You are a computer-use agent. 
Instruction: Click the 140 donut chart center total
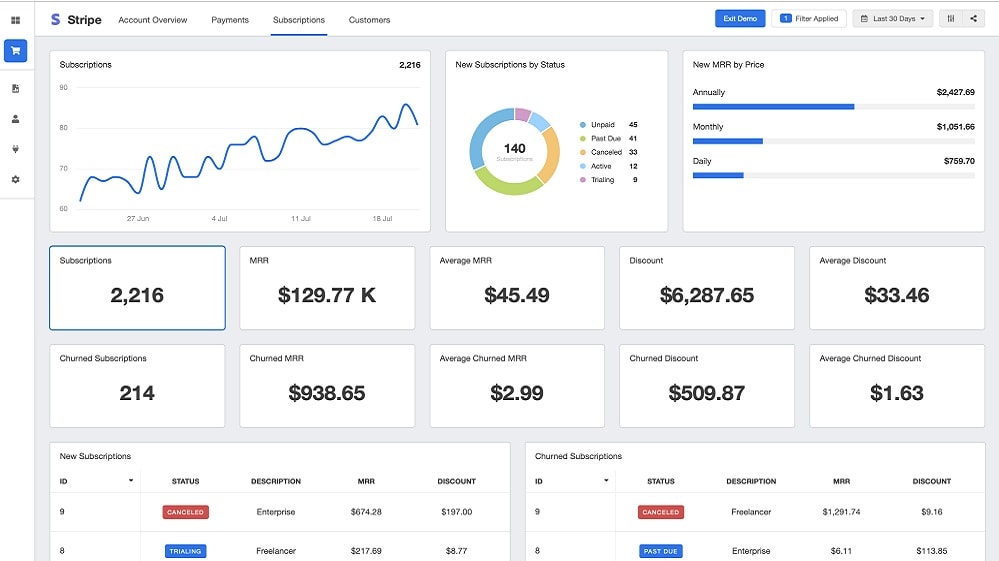[x=515, y=149]
